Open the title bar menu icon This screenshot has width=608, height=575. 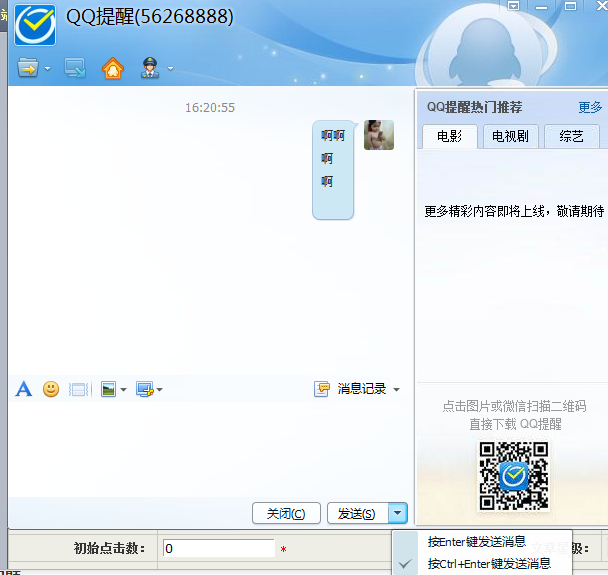tap(513, 6)
